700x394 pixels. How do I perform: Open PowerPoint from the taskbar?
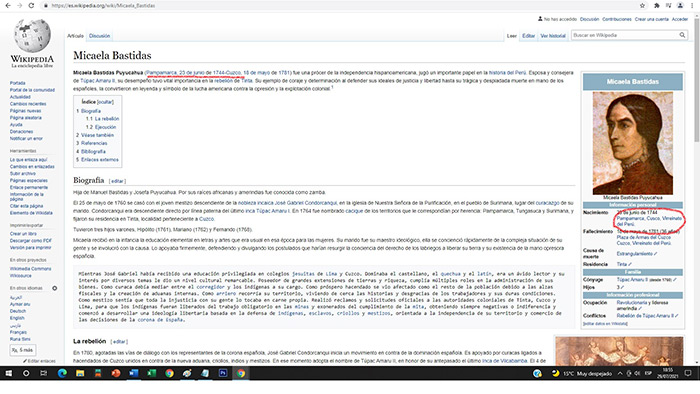pos(116,373)
